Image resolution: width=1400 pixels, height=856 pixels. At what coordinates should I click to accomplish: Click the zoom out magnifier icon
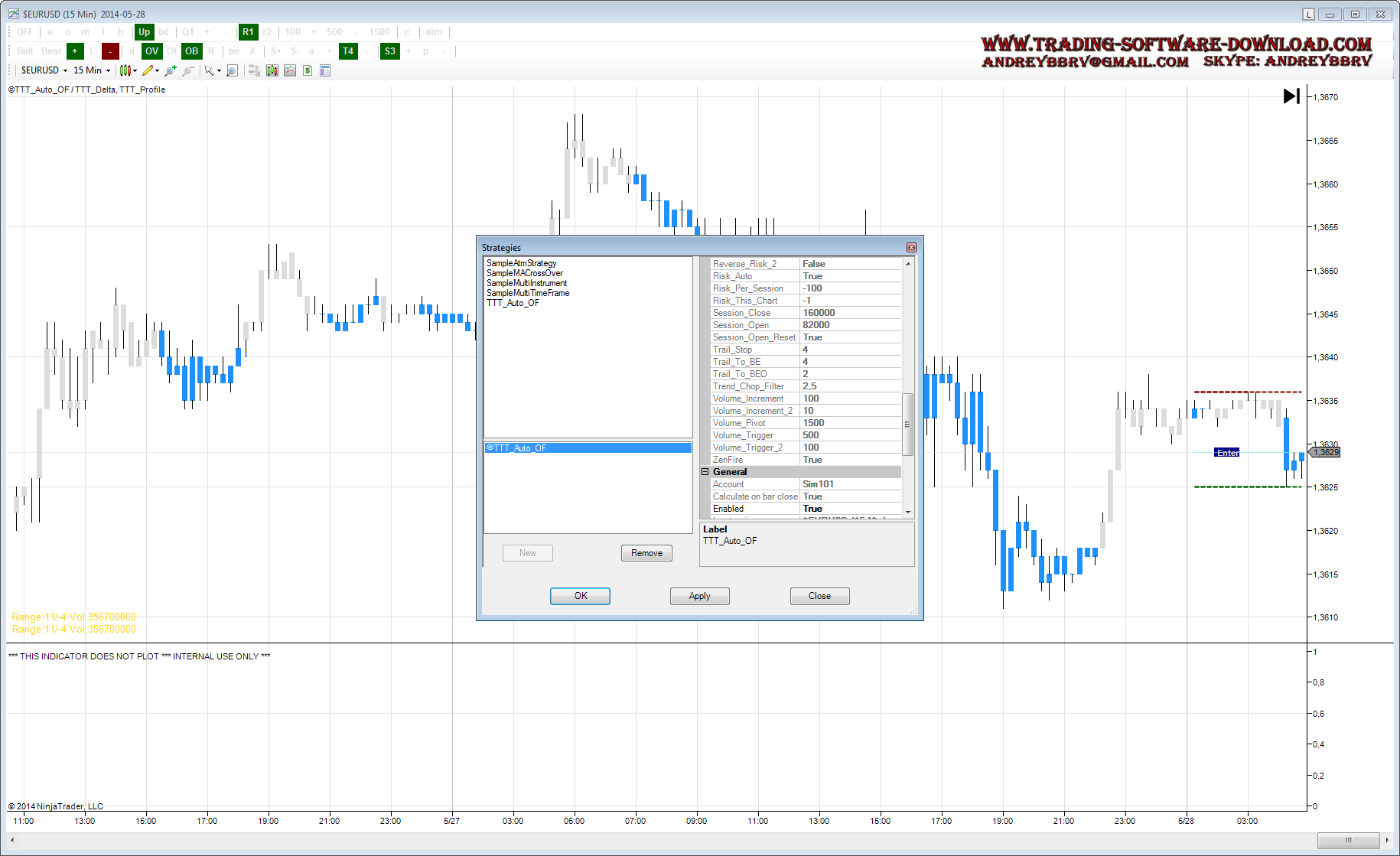[187, 70]
